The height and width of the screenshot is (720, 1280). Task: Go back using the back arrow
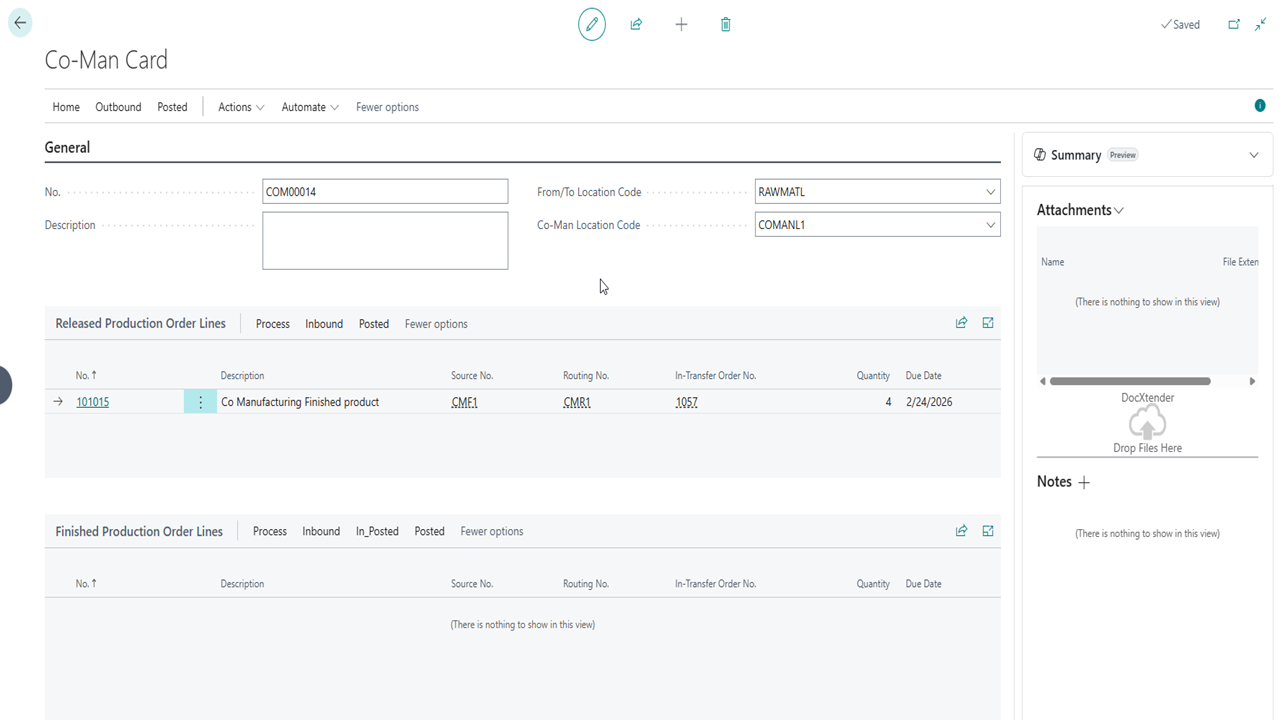(20, 23)
